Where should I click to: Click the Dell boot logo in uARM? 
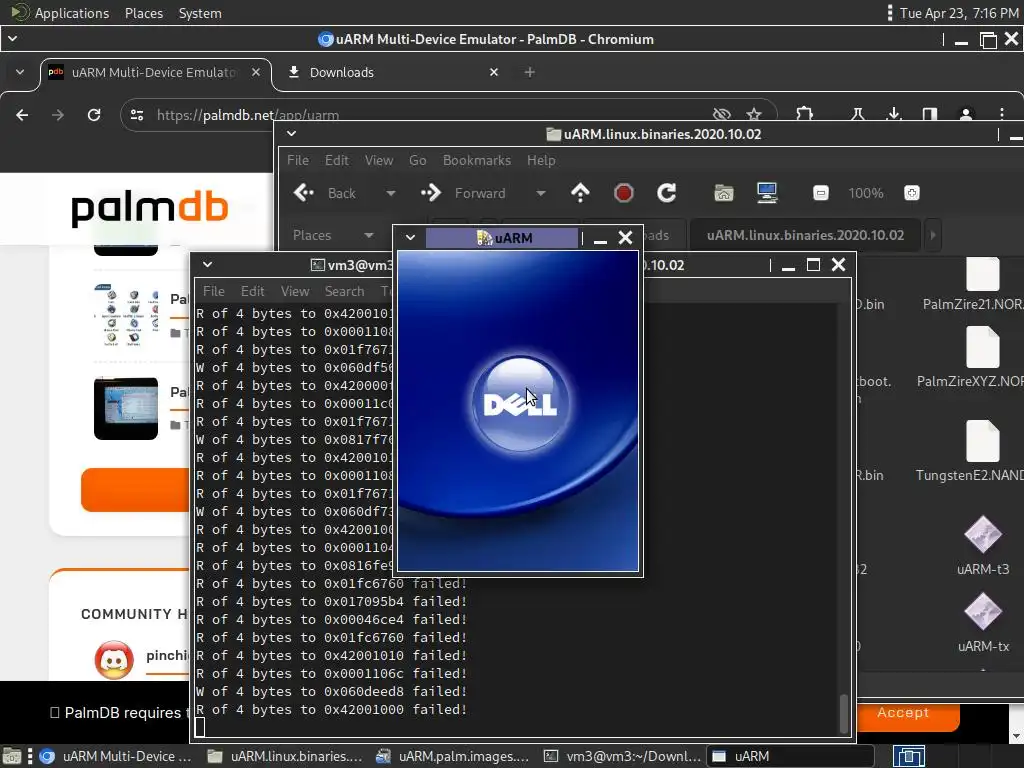click(520, 404)
